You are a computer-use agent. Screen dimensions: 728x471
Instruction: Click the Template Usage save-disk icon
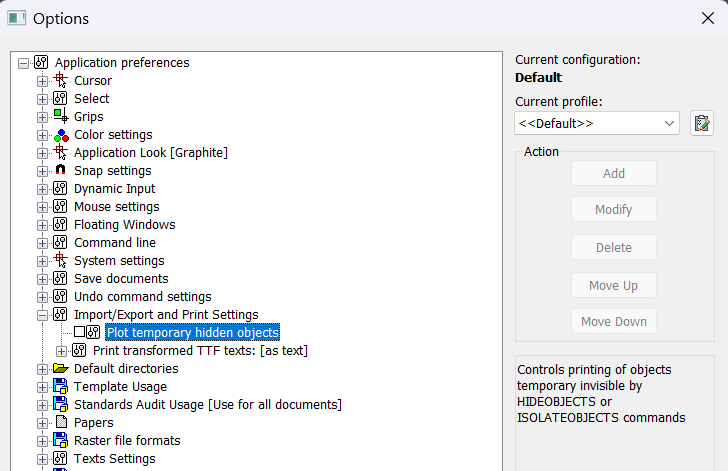click(x=60, y=387)
